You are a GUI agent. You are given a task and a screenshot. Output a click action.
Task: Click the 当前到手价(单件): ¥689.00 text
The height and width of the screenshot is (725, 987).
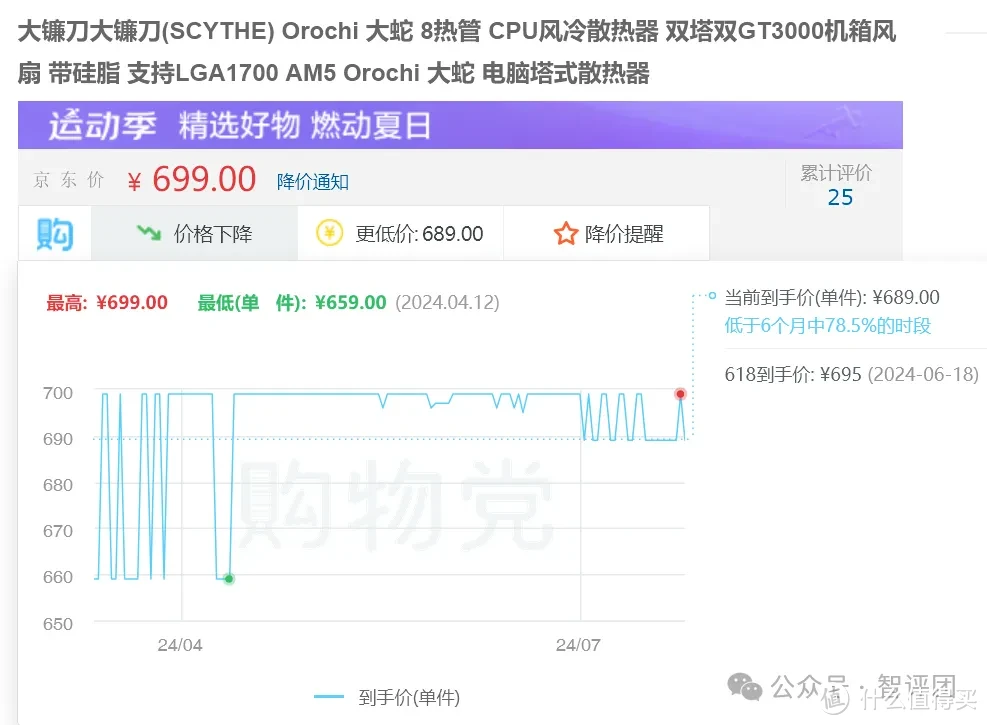[832, 297]
